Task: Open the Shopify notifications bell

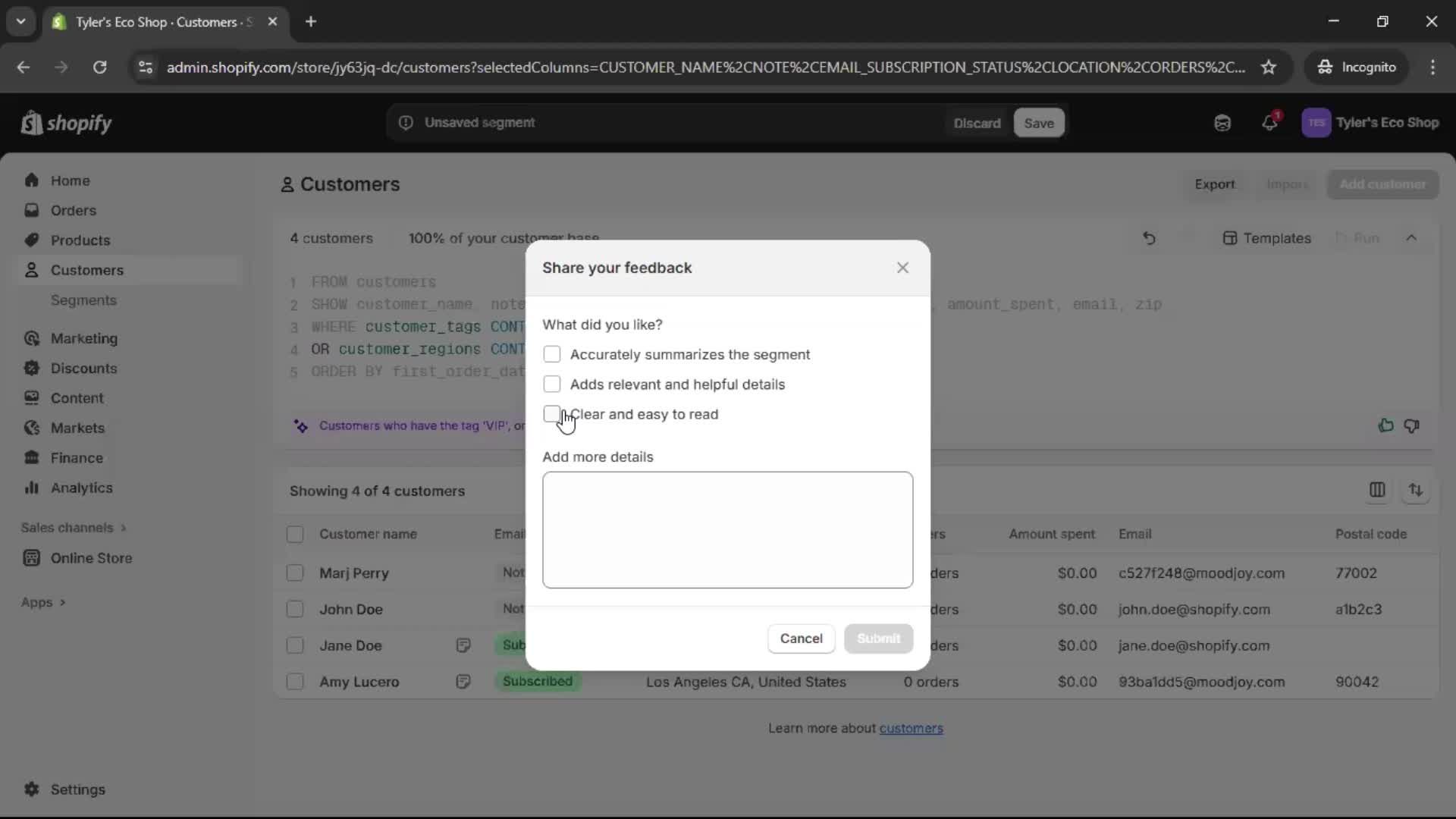Action: tap(1271, 123)
